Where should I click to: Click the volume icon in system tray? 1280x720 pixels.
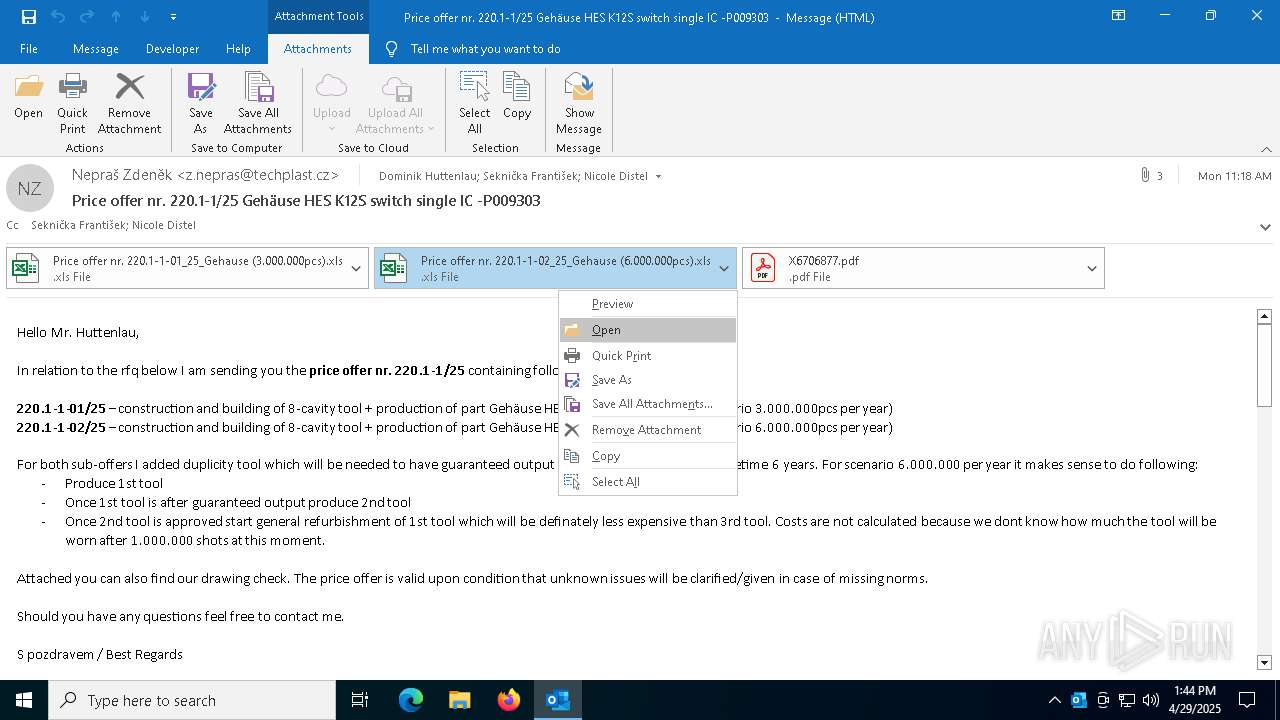(x=1151, y=700)
